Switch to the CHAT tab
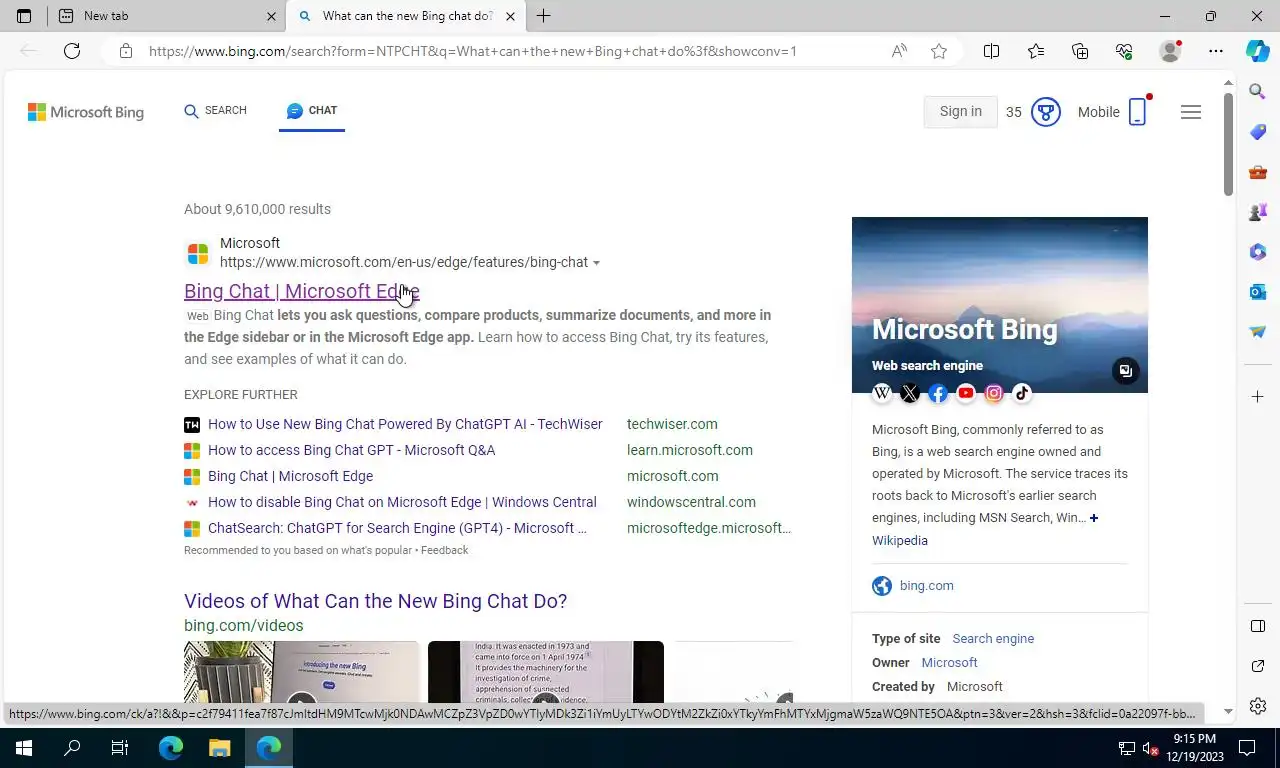Image resolution: width=1280 pixels, height=768 pixels. [x=312, y=111]
